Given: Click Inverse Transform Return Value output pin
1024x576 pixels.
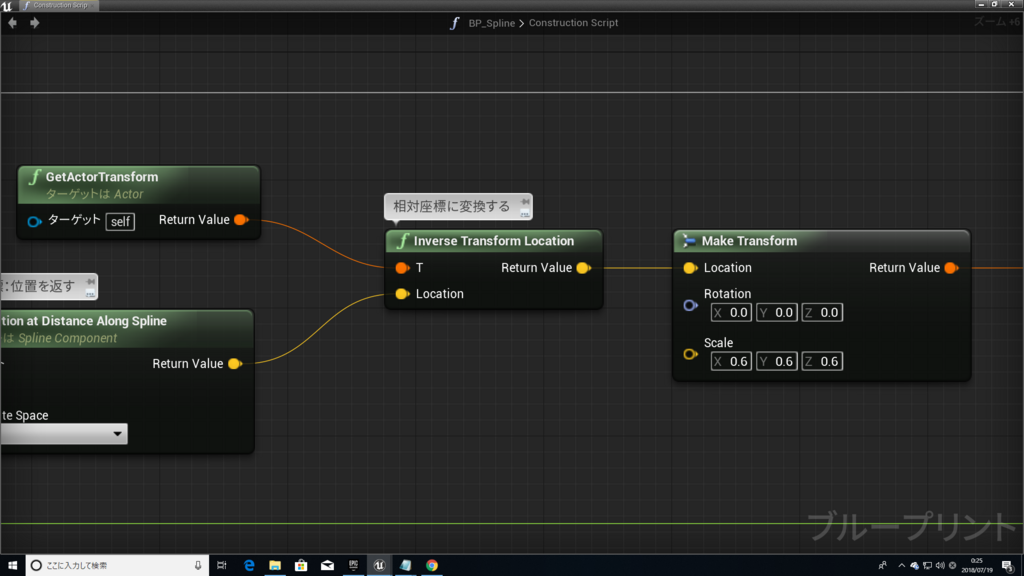Looking at the screenshot, I should [x=584, y=268].
